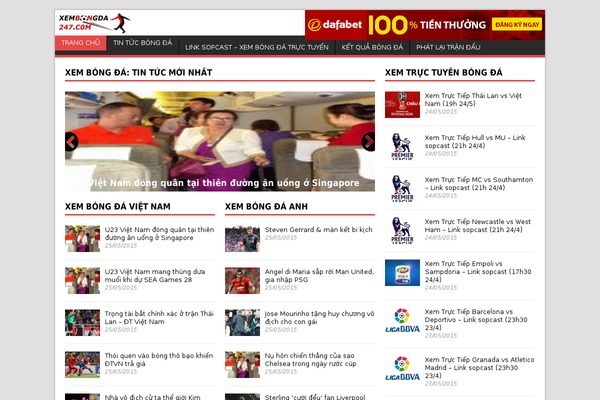
Task: Click thumbnail for Angel di Maria article
Action: 242,281
